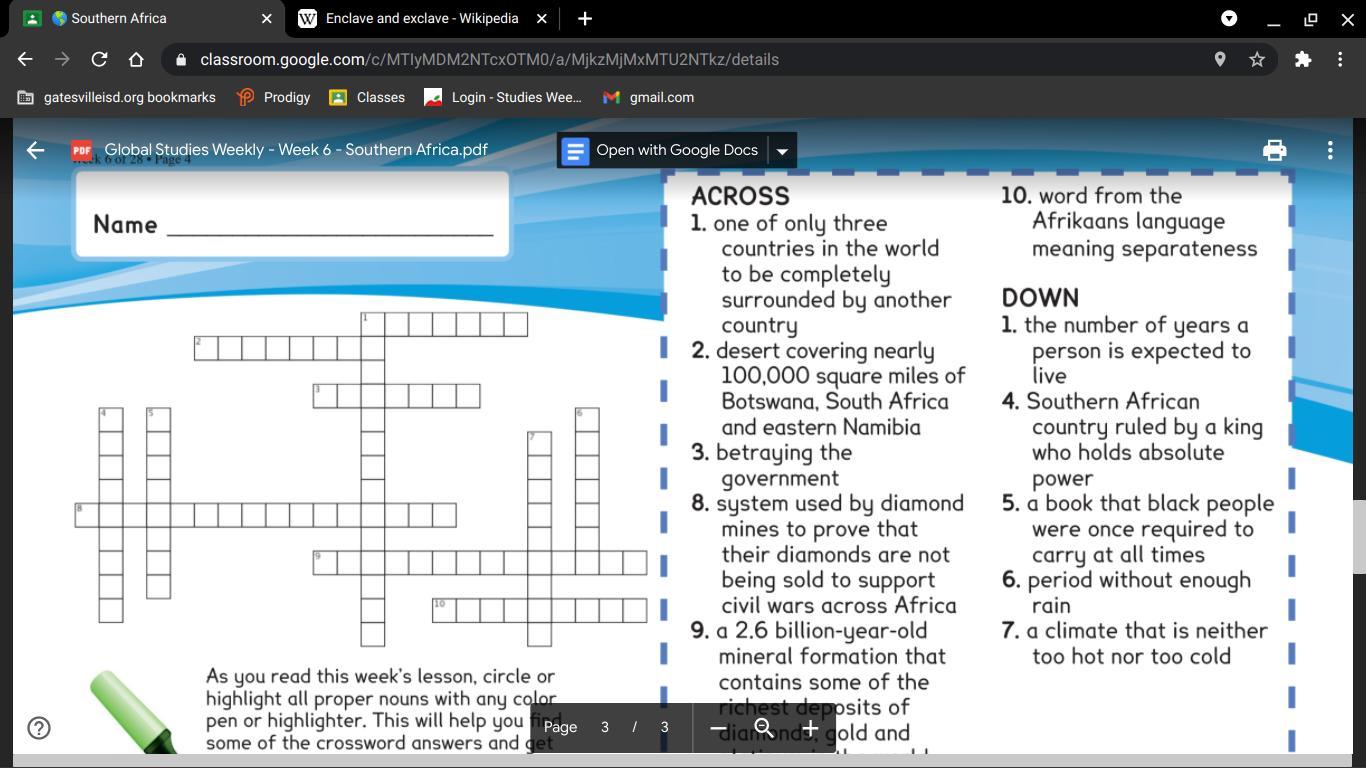Click the address bar URL

pyautogui.click(x=489, y=59)
